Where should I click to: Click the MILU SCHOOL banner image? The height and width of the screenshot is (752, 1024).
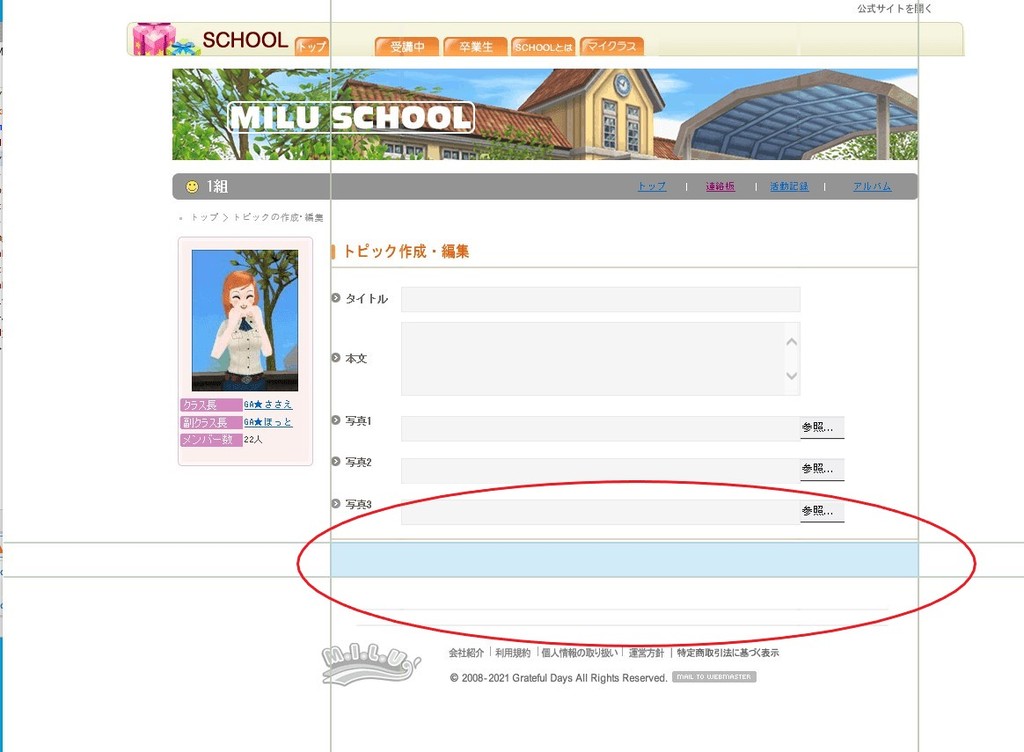545,114
